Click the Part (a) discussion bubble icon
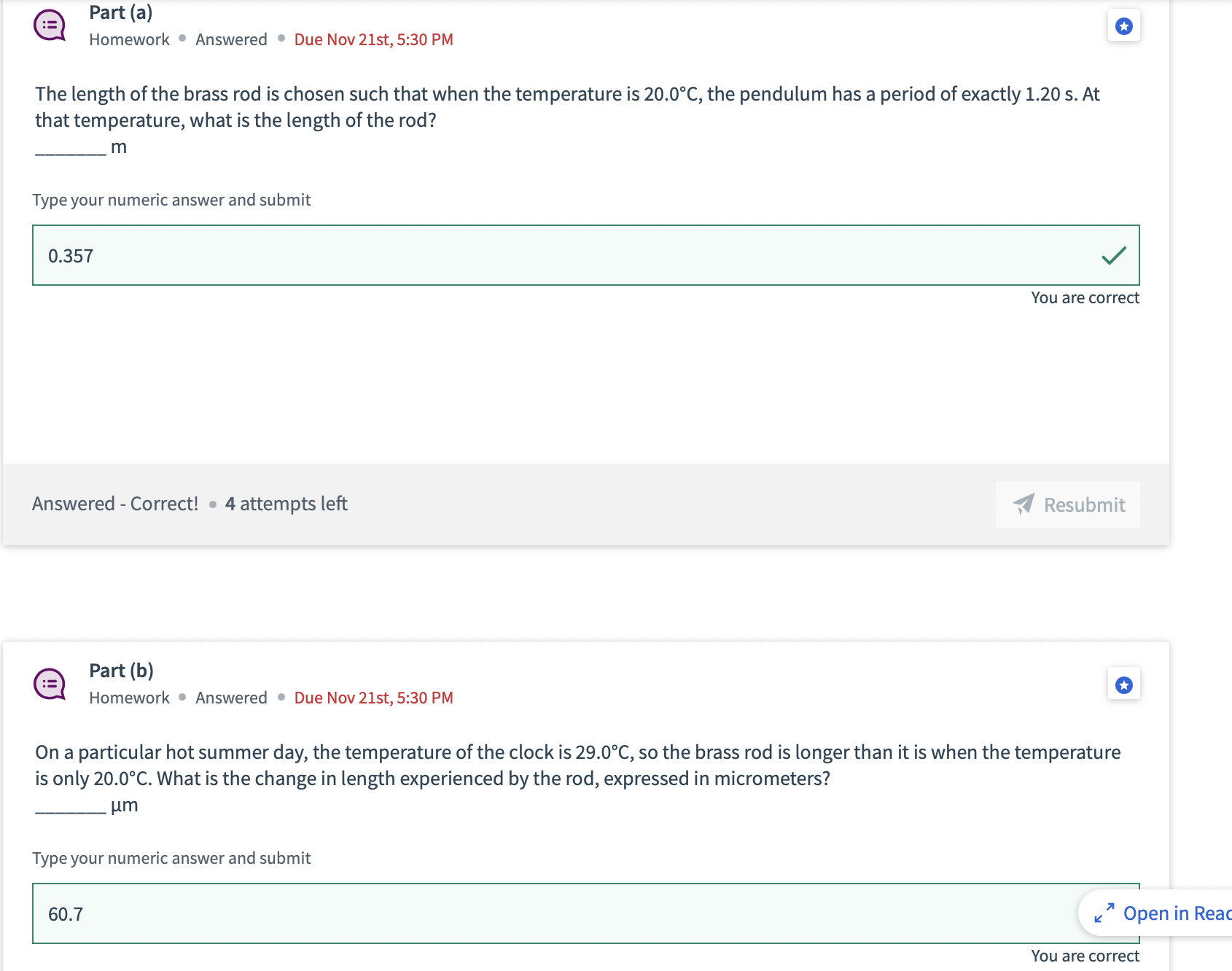This screenshot has height=971, width=1232. point(50,24)
